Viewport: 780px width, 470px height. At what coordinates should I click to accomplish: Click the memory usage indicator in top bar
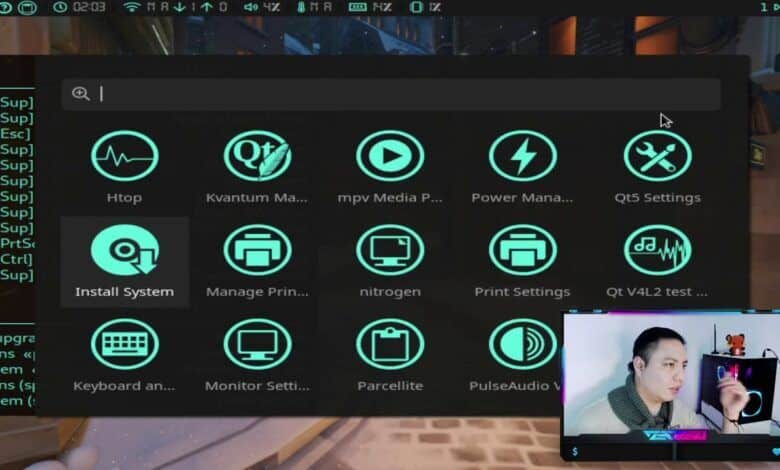(x=370, y=7)
